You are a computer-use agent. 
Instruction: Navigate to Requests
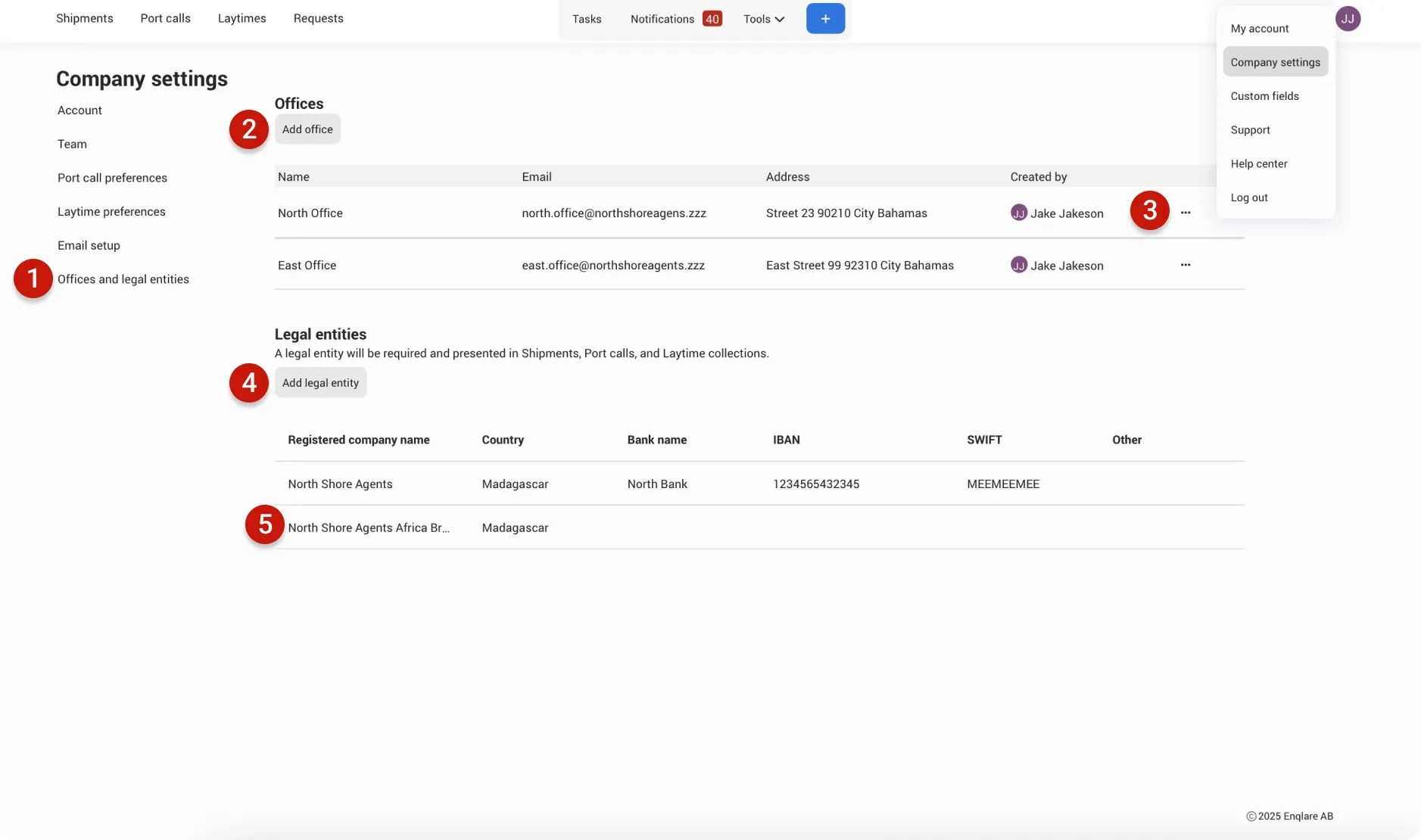tap(319, 18)
